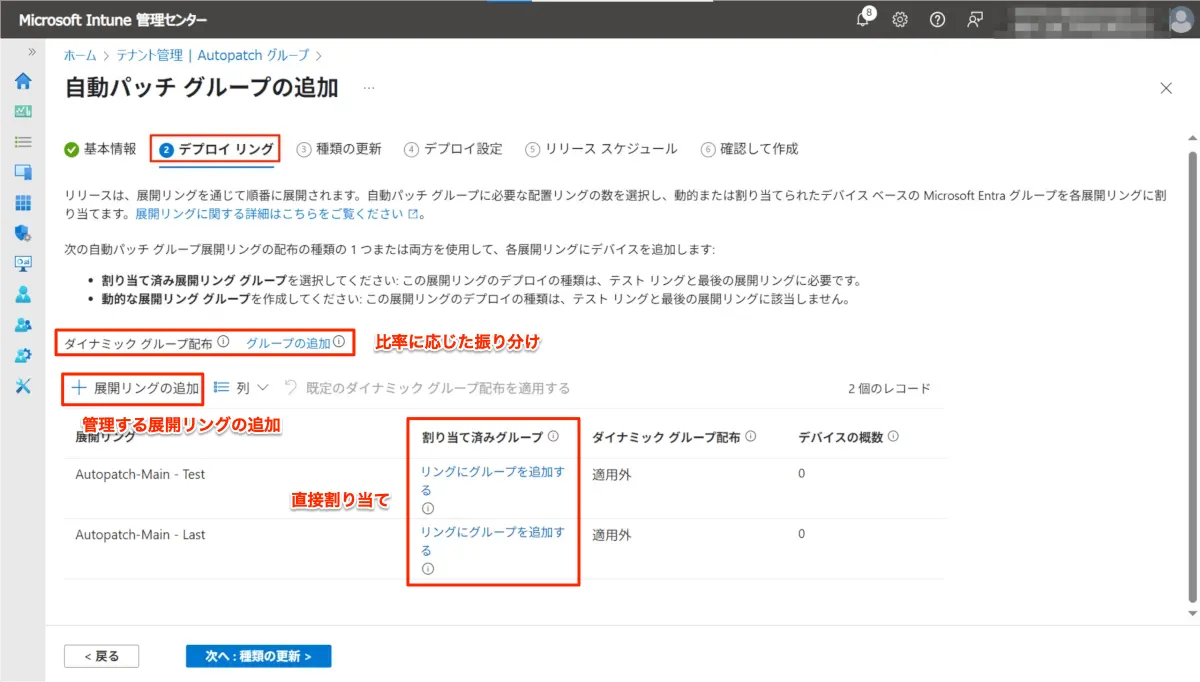Open the 列 columns dropdown
This screenshot has width=1200, height=682.
[x=241, y=387]
